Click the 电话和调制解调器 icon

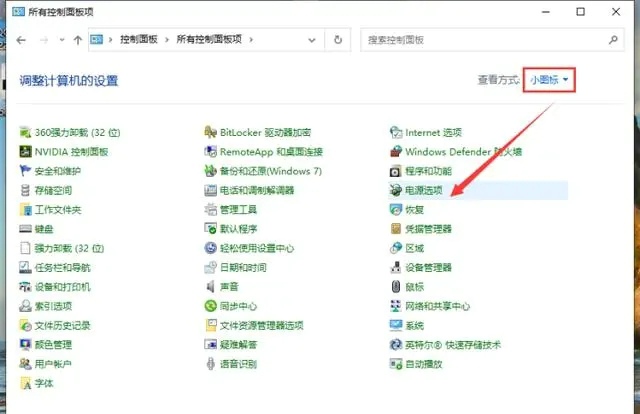click(210, 190)
